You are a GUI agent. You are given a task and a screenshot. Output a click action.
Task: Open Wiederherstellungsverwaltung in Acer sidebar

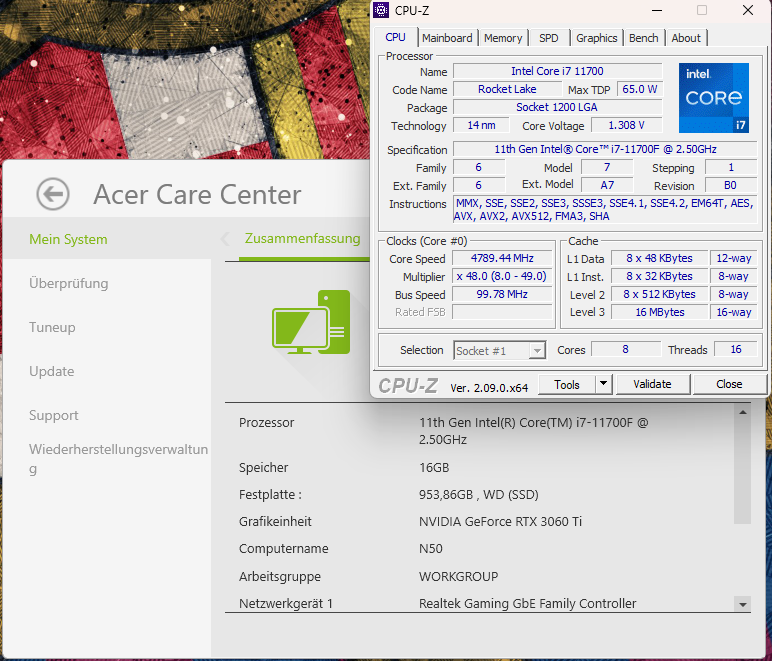point(118,458)
